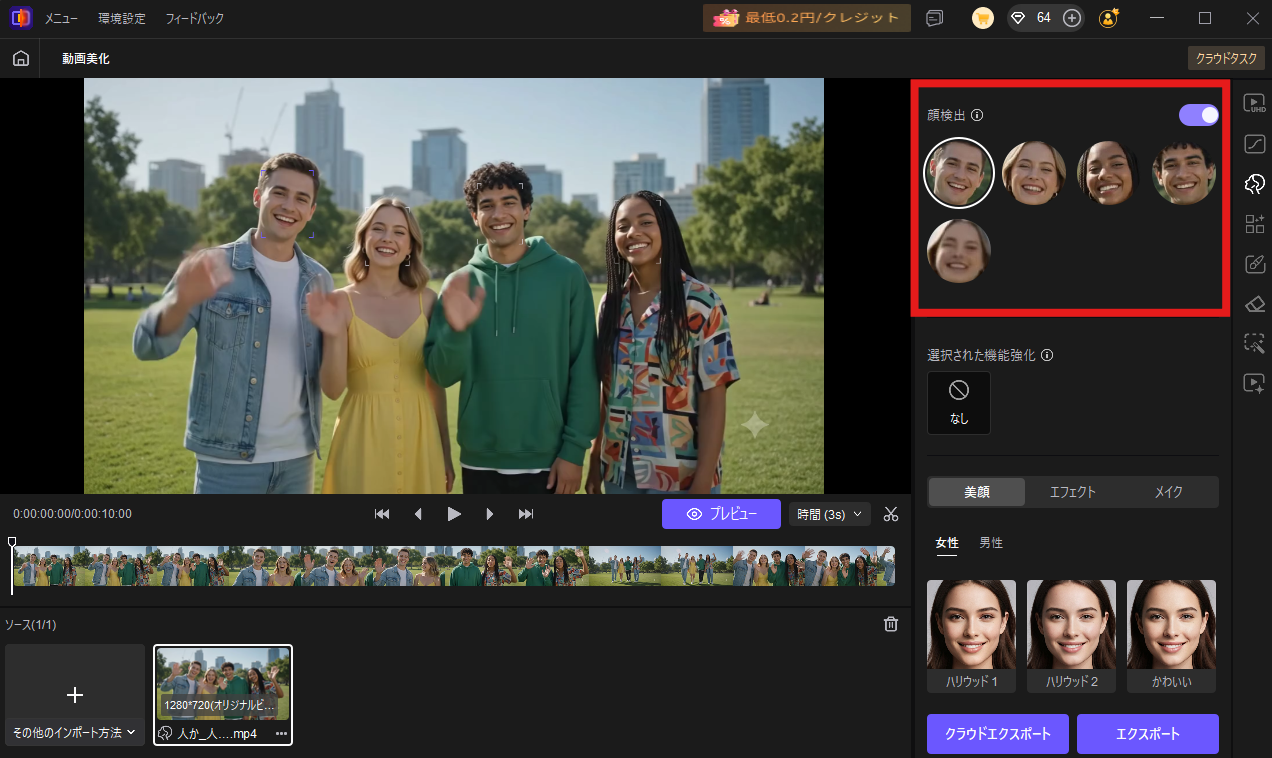Open the shopping cart icon
Image resolution: width=1272 pixels, height=758 pixels.
(983, 18)
